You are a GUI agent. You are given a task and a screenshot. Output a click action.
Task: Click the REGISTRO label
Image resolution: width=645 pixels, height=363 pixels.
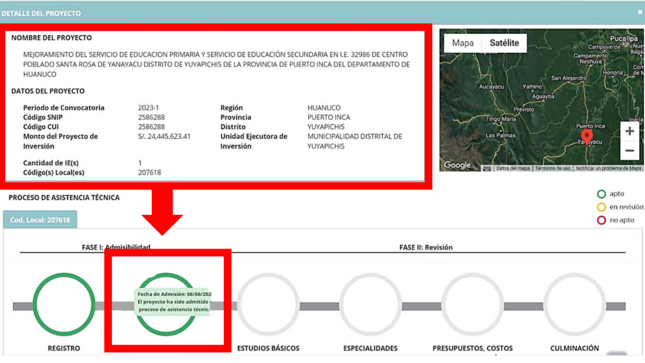[64, 348]
